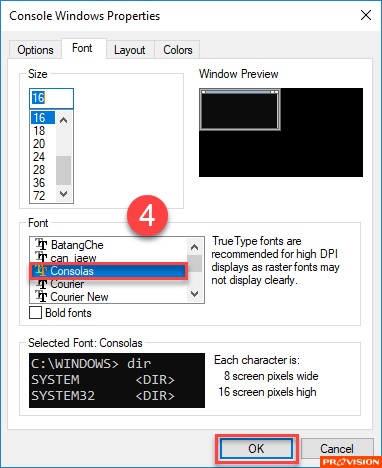Image resolution: width=382 pixels, height=468 pixels.
Task: Enable the Bold fonts checkbox
Action: coord(36,313)
